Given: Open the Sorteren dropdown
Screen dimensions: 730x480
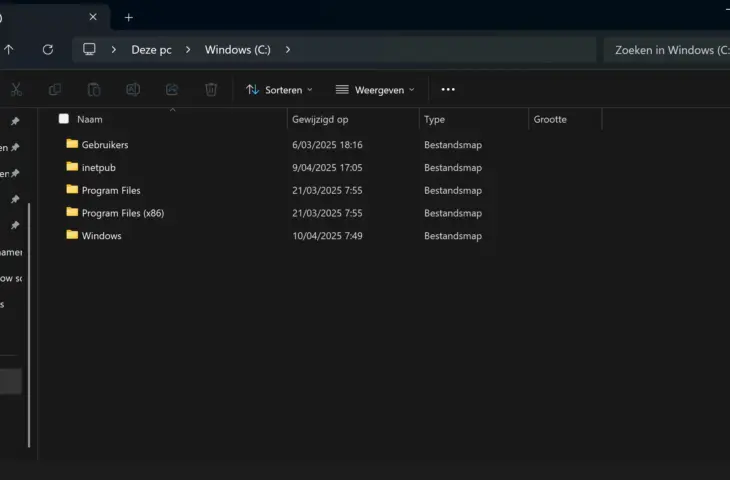Looking at the screenshot, I should (279, 89).
